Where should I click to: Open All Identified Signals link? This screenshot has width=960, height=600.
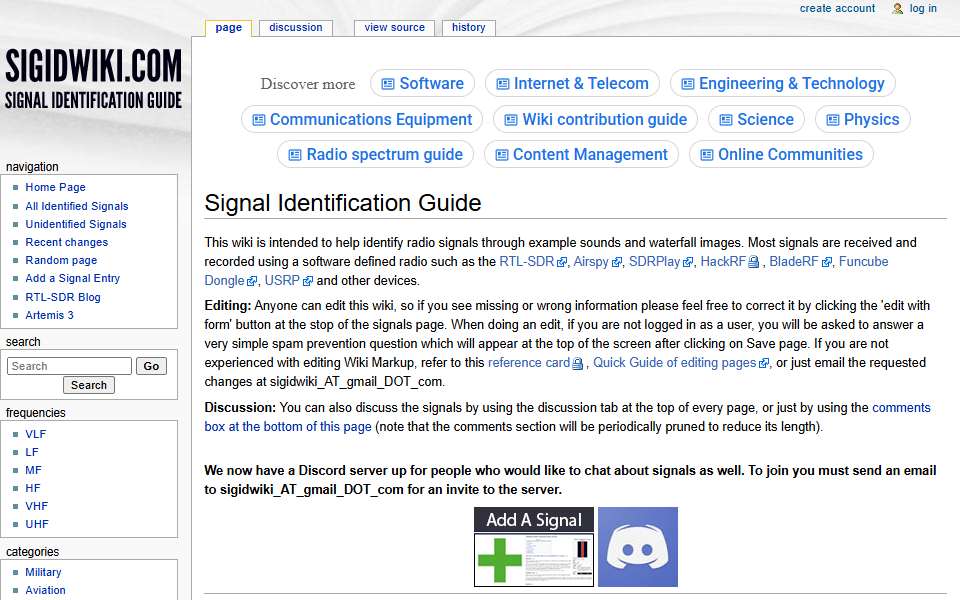point(77,206)
